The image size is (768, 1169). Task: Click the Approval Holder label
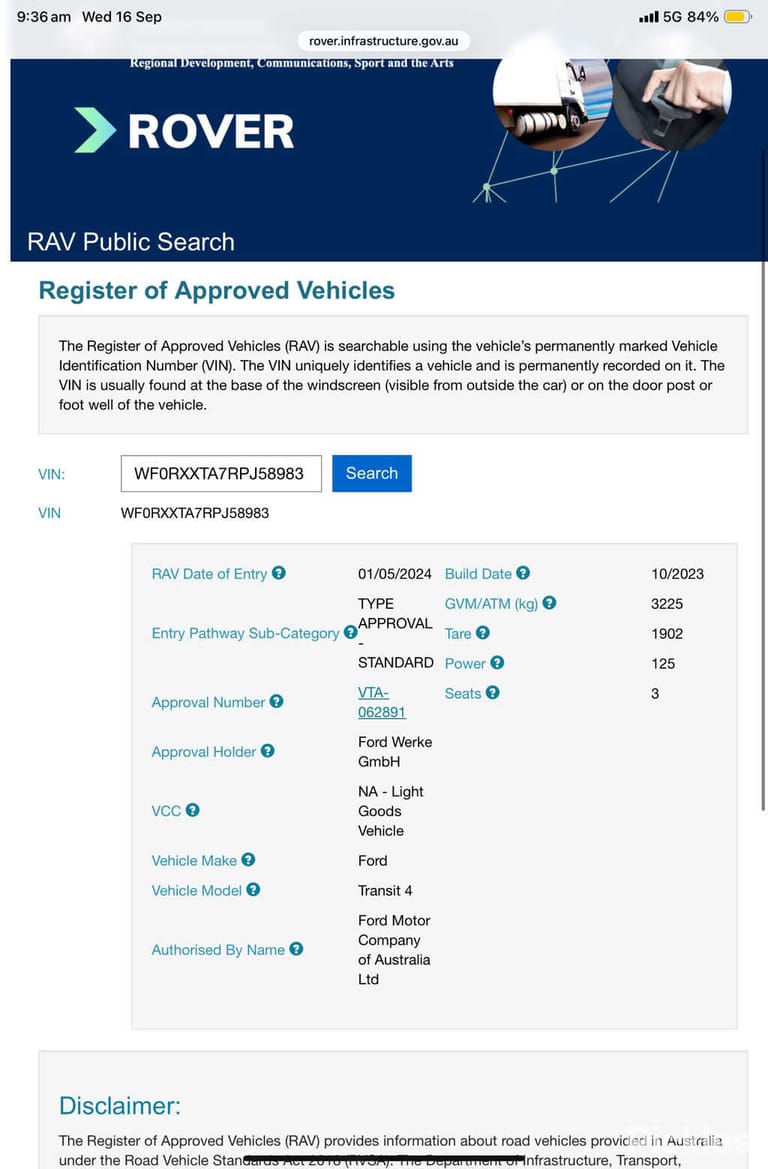click(x=204, y=752)
